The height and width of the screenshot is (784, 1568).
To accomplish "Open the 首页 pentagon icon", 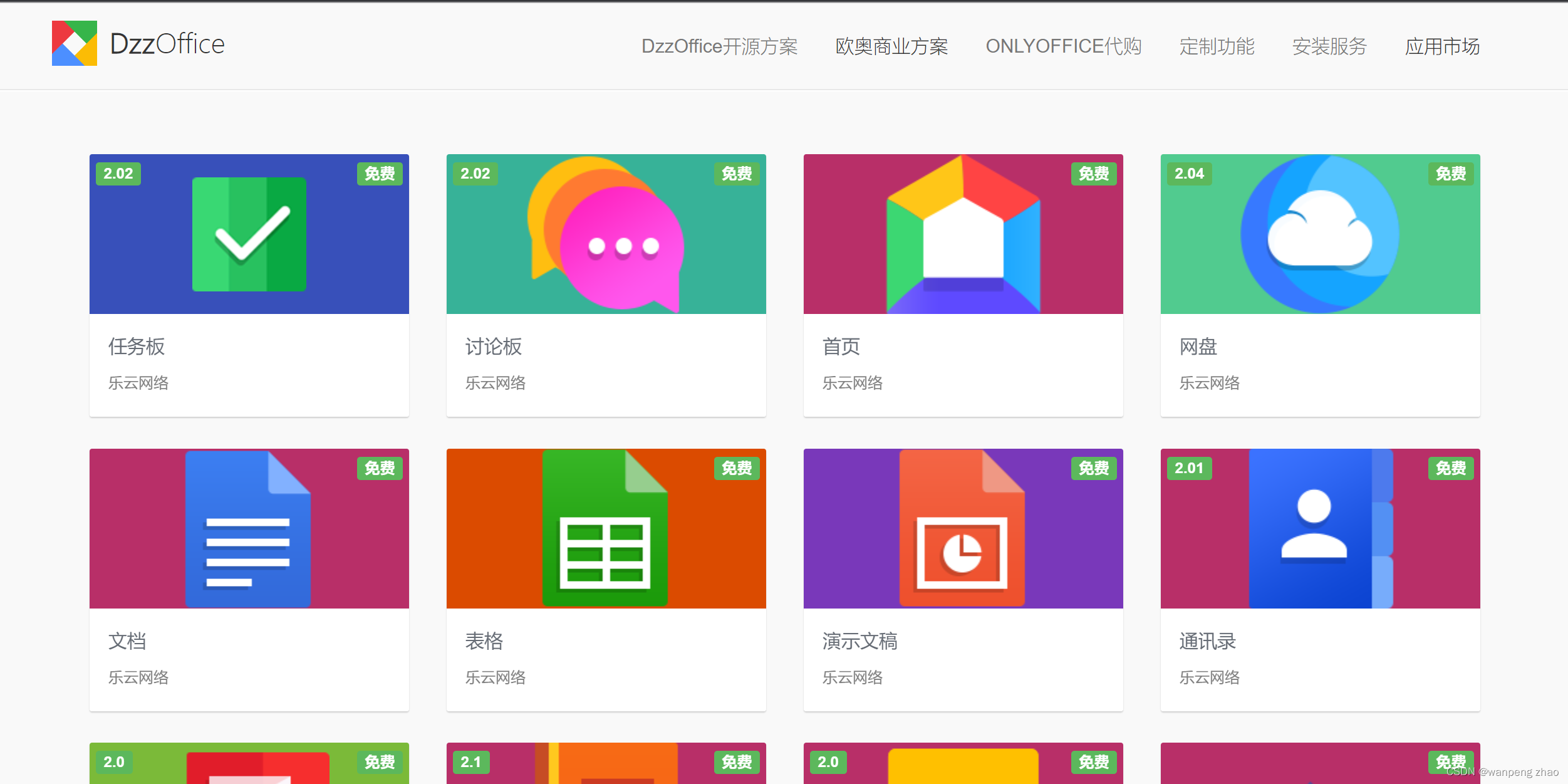I will tap(962, 233).
